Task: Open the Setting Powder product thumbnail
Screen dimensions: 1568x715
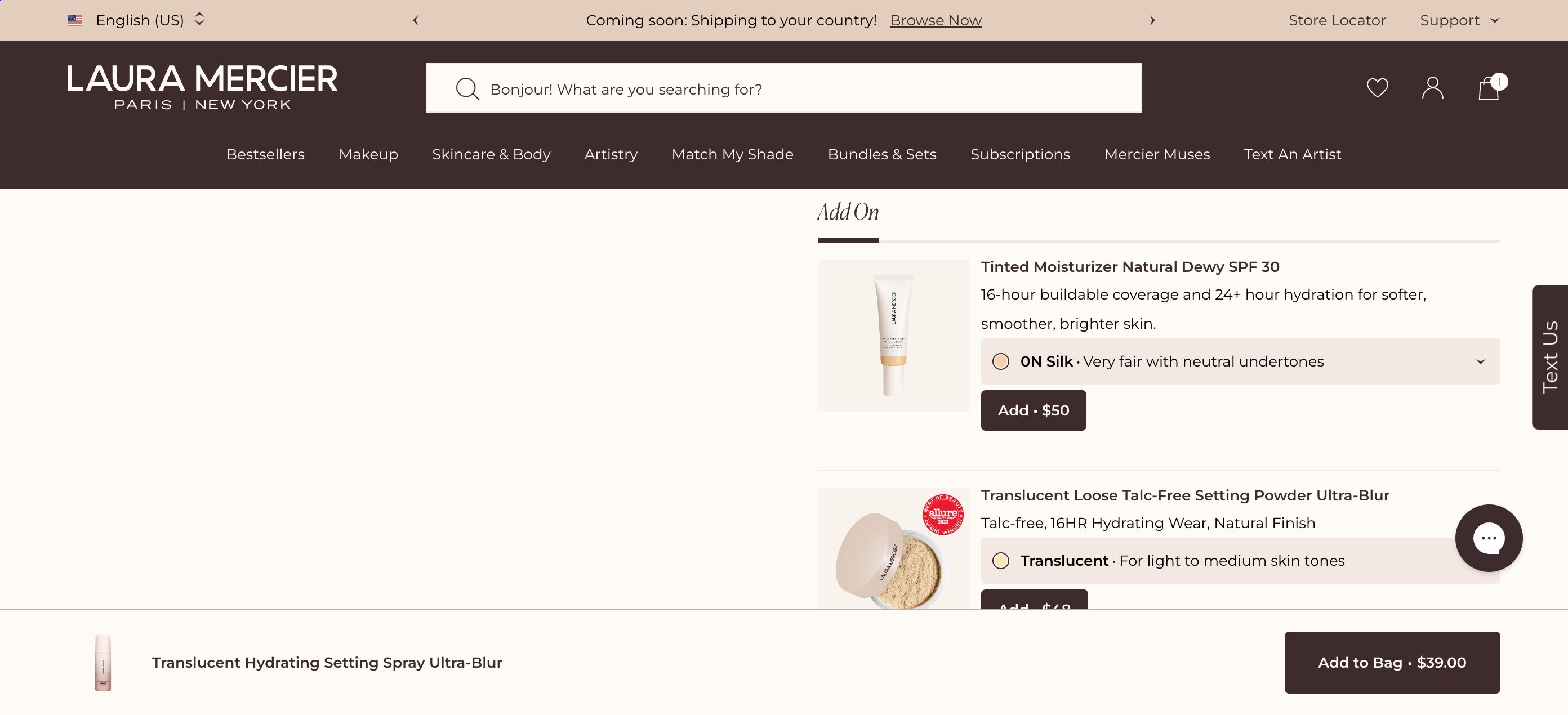Action: point(894,548)
